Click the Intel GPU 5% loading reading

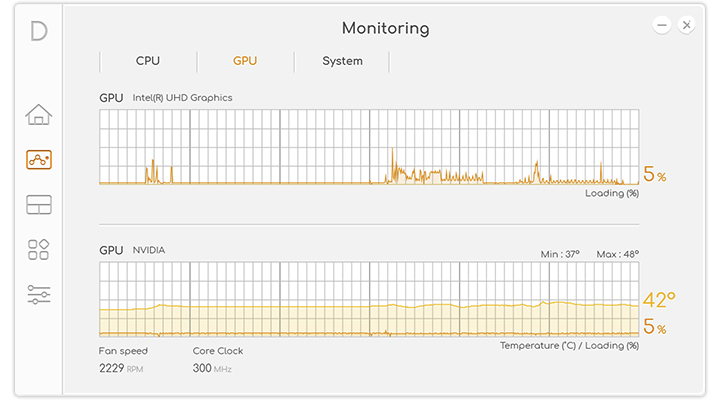pyautogui.click(x=654, y=175)
